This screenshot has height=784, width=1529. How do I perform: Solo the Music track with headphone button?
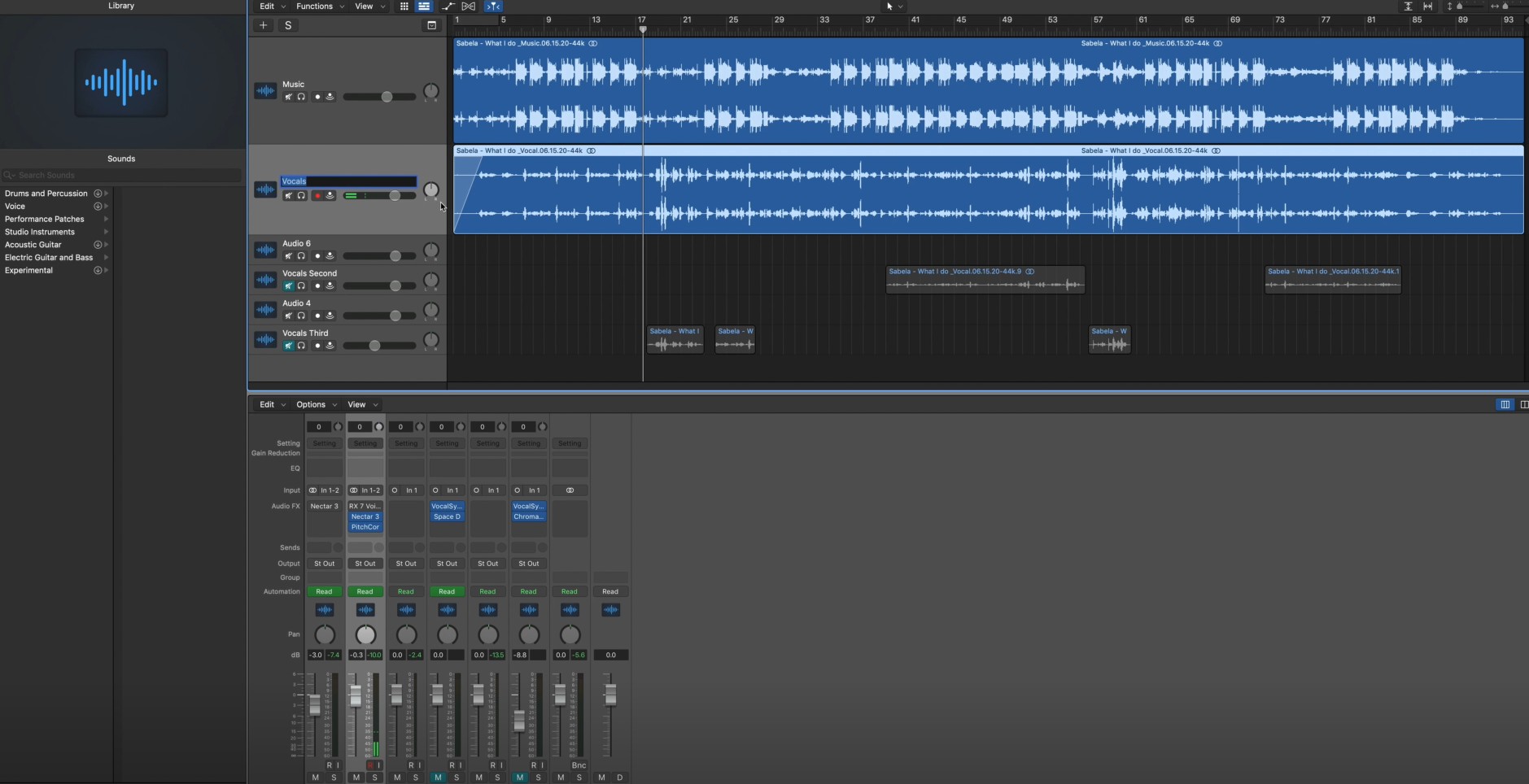(x=301, y=97)
